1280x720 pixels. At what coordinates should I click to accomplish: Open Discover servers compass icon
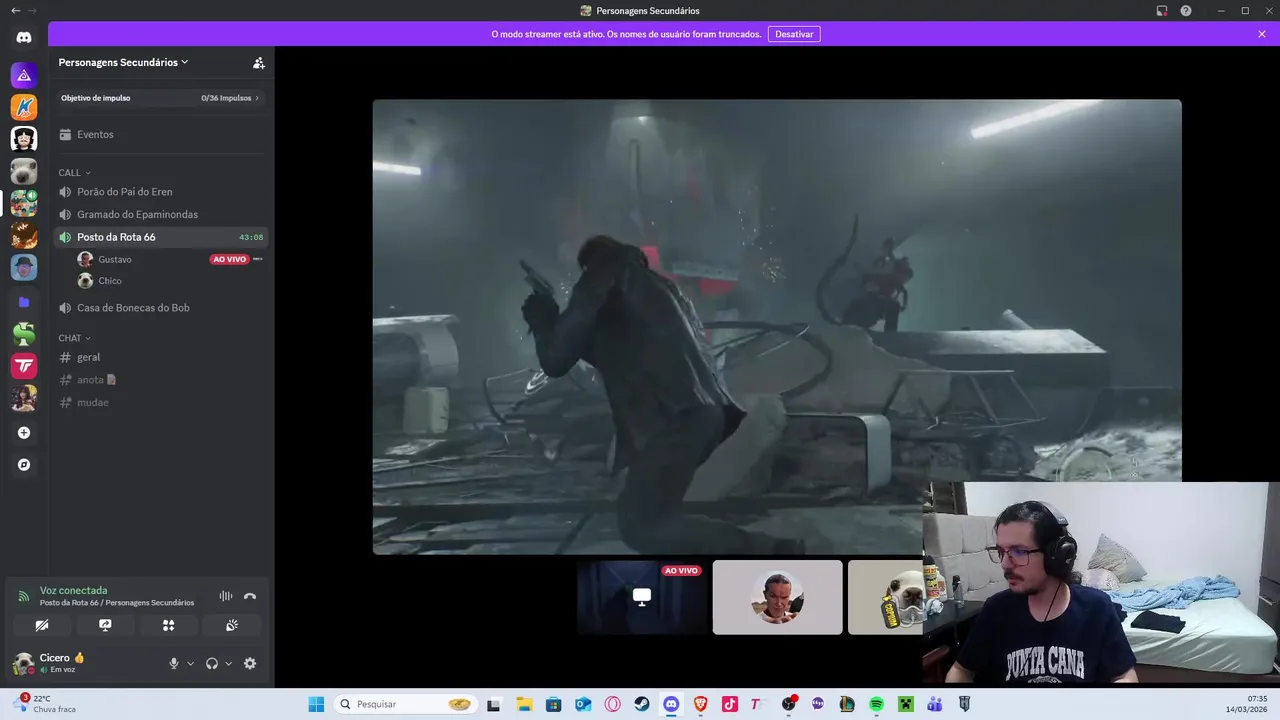click(24, 465)
